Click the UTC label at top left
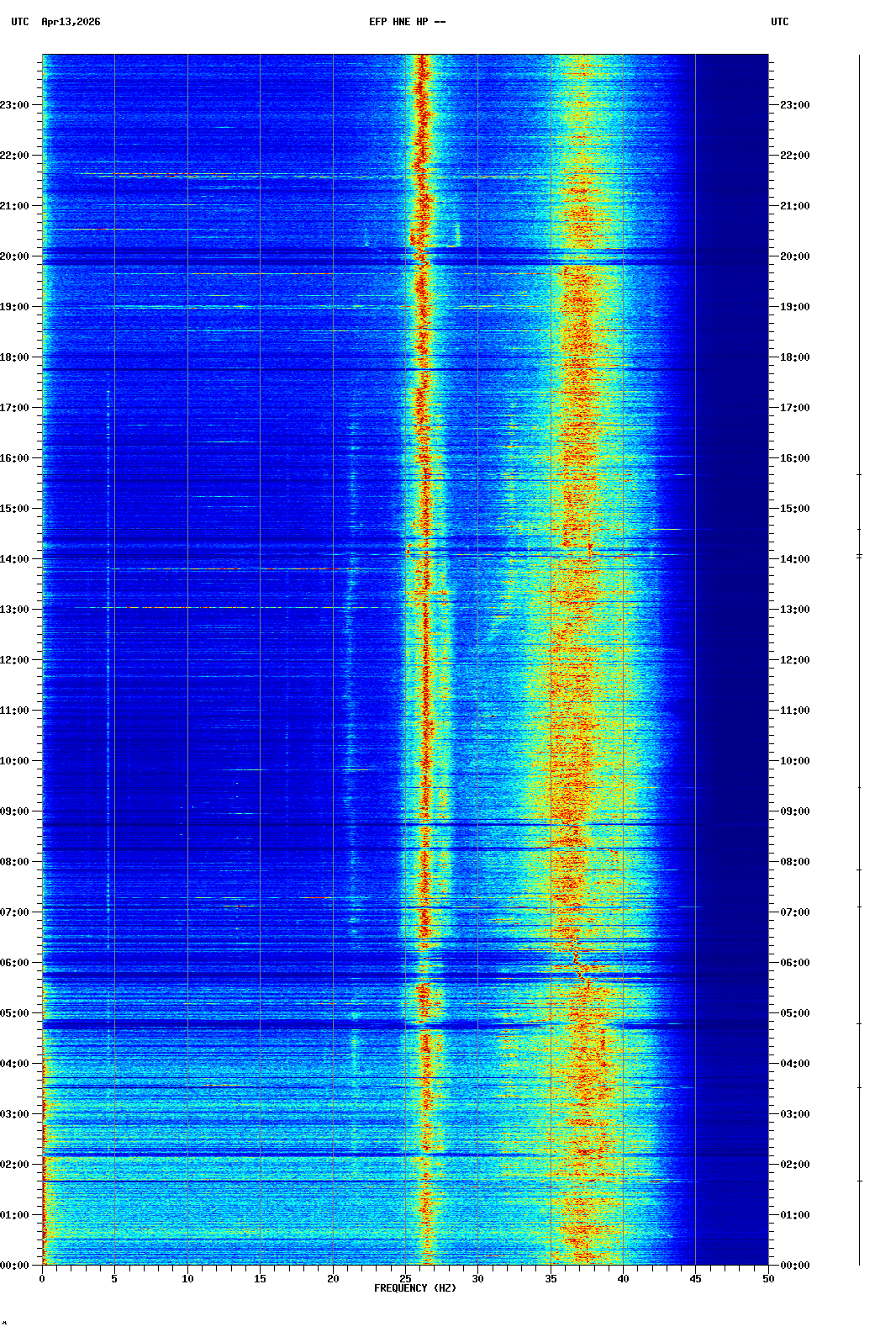 pyautogui.click(x=20, y=22)
